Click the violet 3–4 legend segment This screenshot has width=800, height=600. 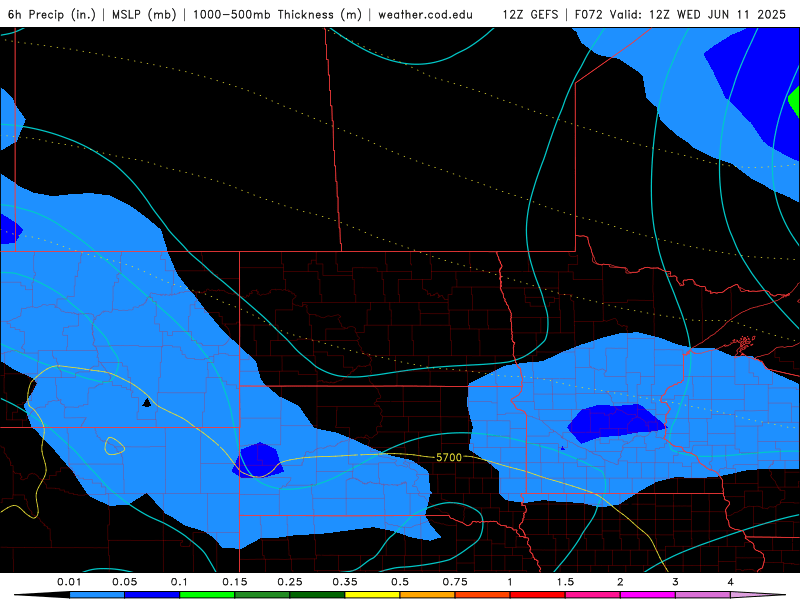coord(703,595)
